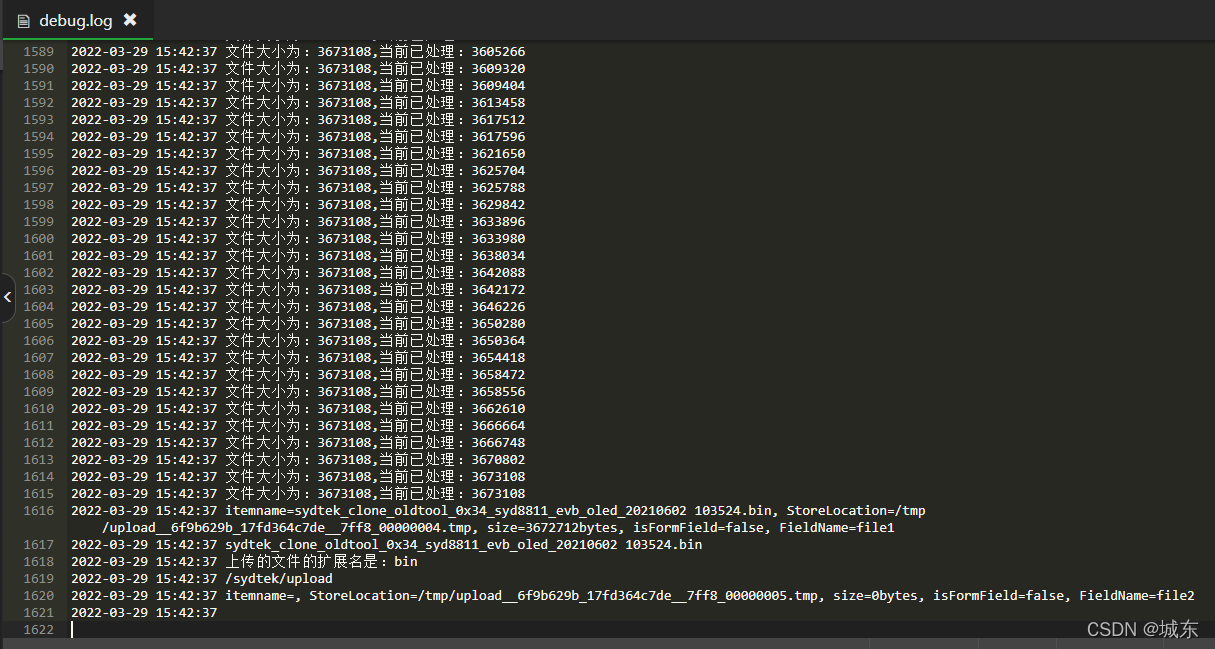Close the debug.log tab
The width and height of the screenshot is (1215, 649).
click(x=130, y=20)
